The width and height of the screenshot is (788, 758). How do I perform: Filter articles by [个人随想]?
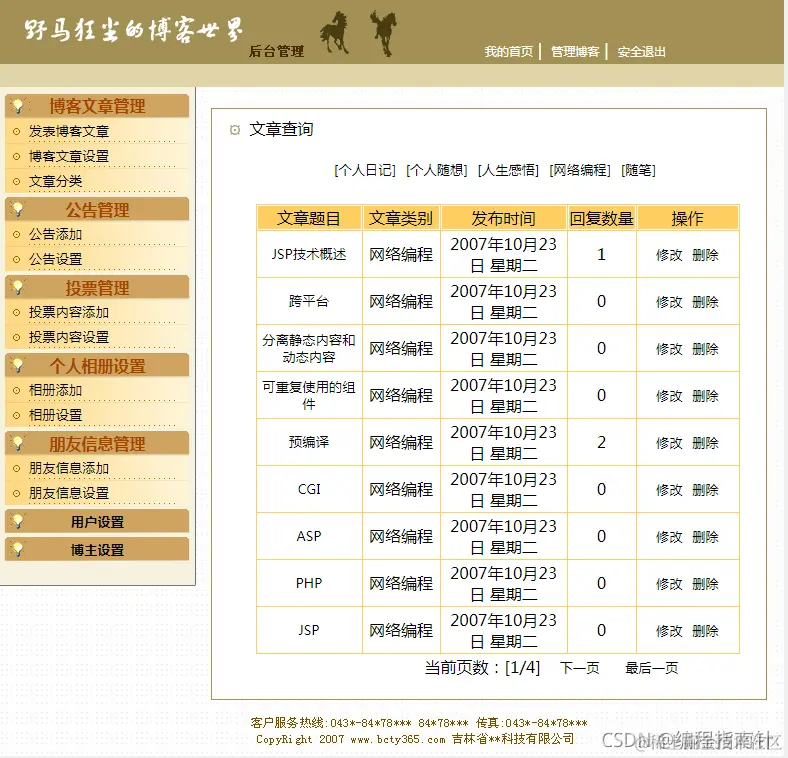[437, 170]
